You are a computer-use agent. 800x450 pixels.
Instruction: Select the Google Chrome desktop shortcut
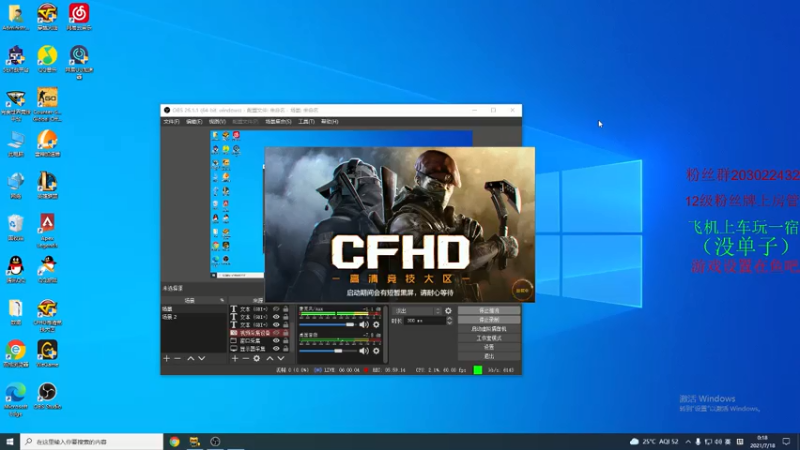pos(16,354)
